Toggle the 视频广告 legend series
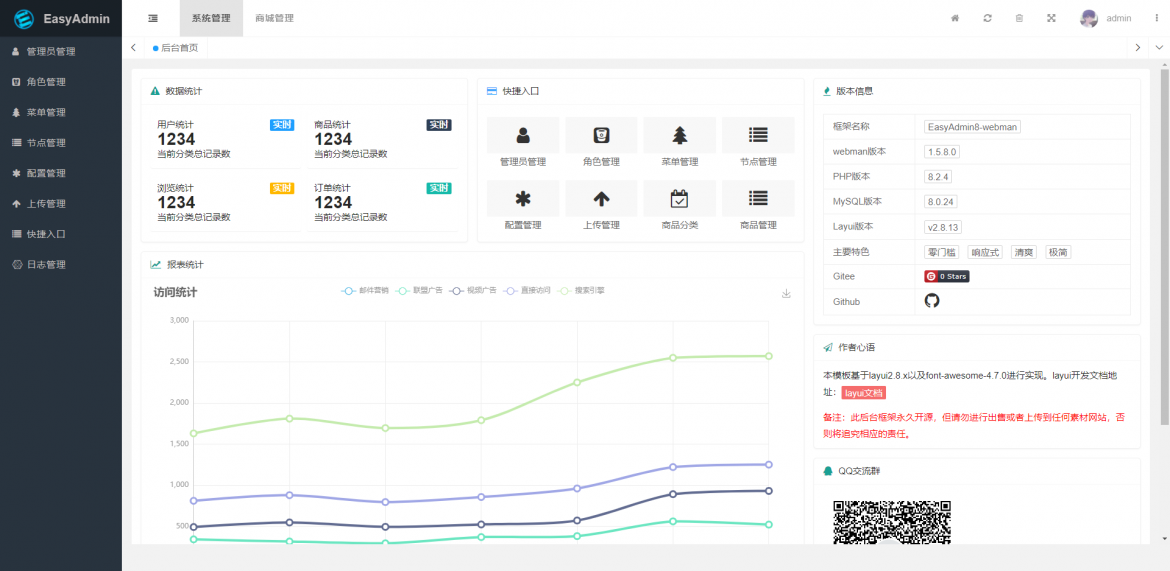Image resolution: width=1170 pixels, height=571 pixels. click(x=473, y=290)
